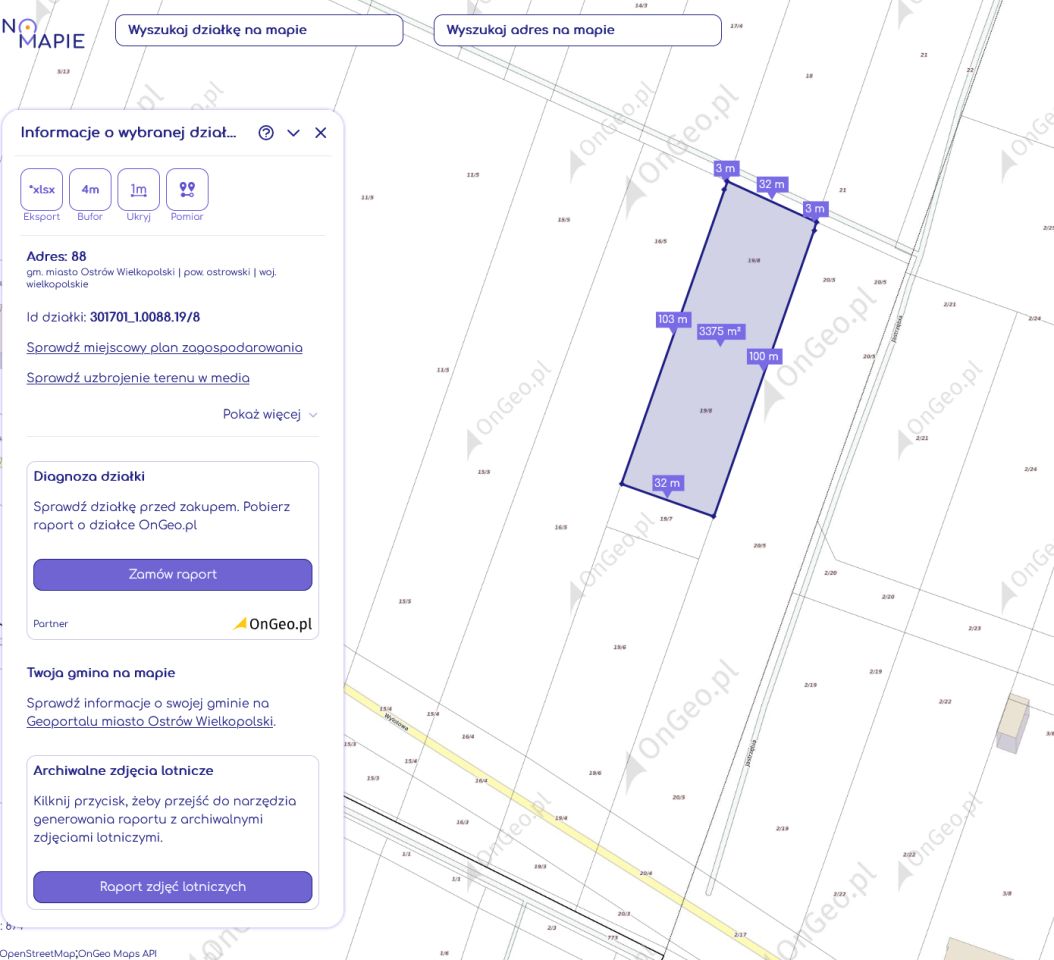Click the xlsx Eksport icon
This screenshot has height=960, width=1054.
pos(42,190)
